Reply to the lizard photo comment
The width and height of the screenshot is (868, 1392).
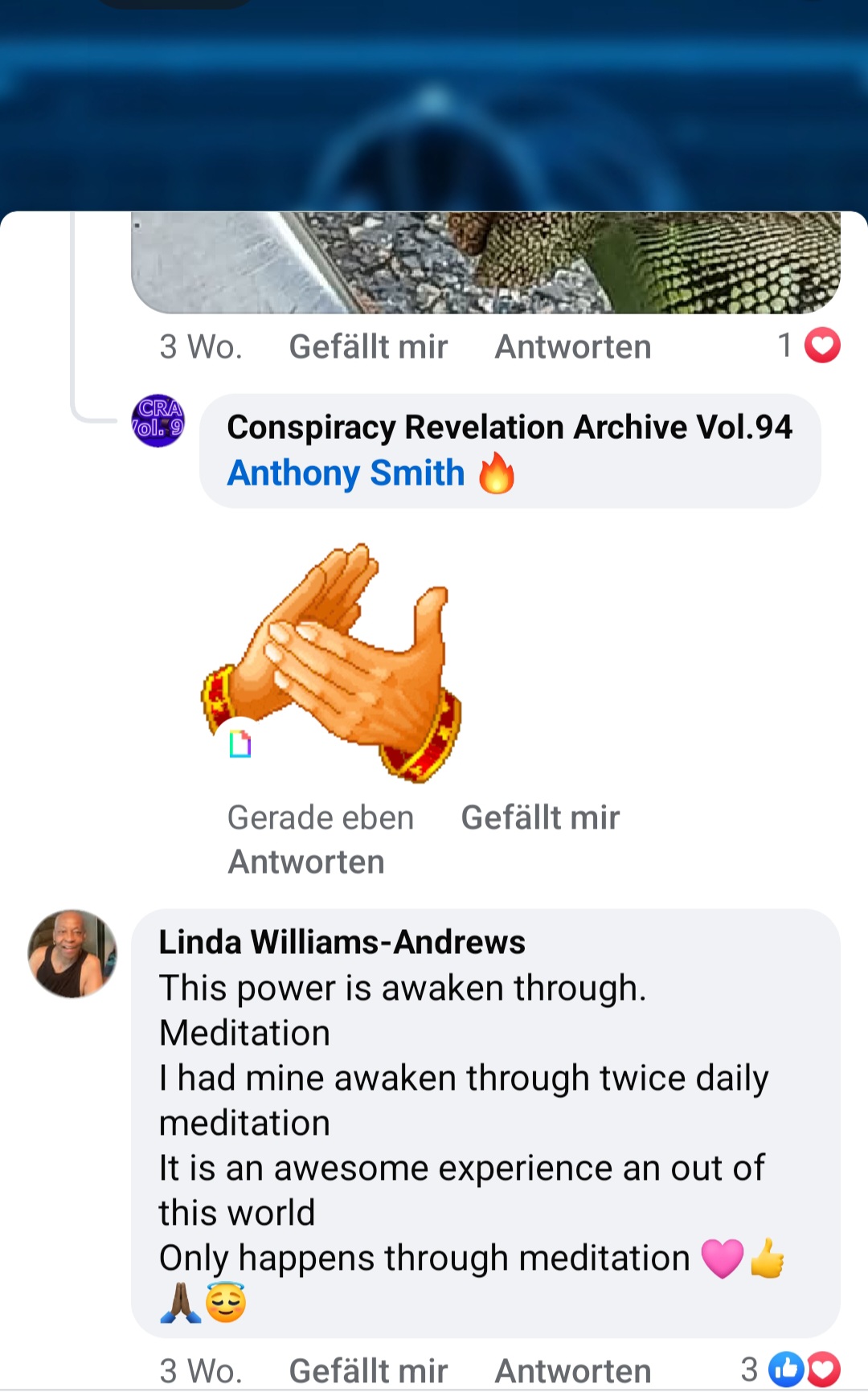point(573,346)
